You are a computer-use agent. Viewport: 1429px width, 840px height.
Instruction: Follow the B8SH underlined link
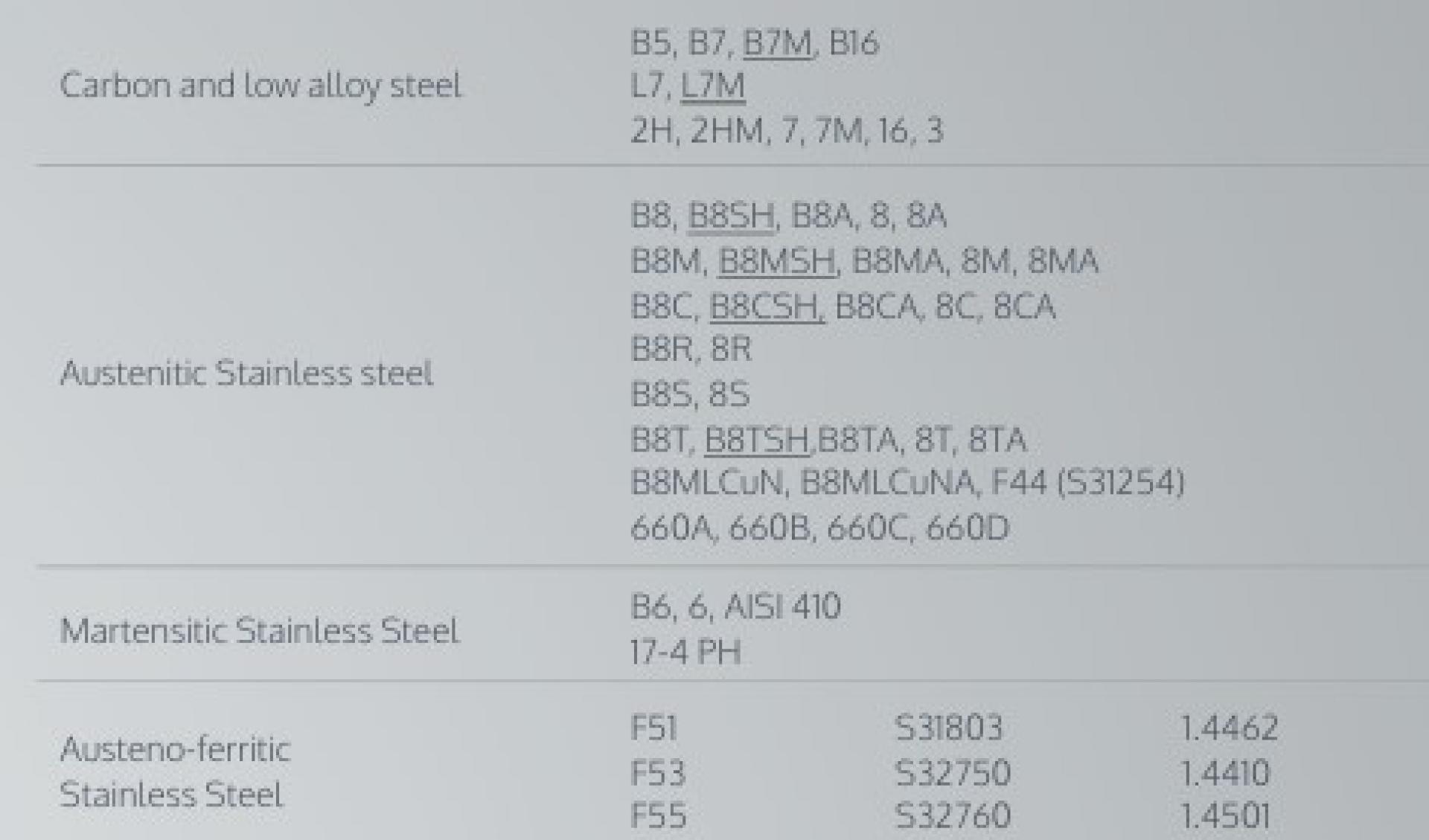click(x=731, y=216)
